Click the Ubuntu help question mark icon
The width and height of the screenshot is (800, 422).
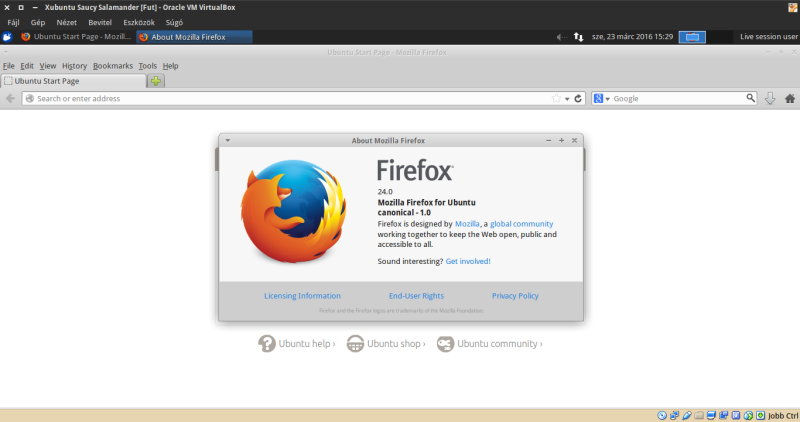pos(266,343)
